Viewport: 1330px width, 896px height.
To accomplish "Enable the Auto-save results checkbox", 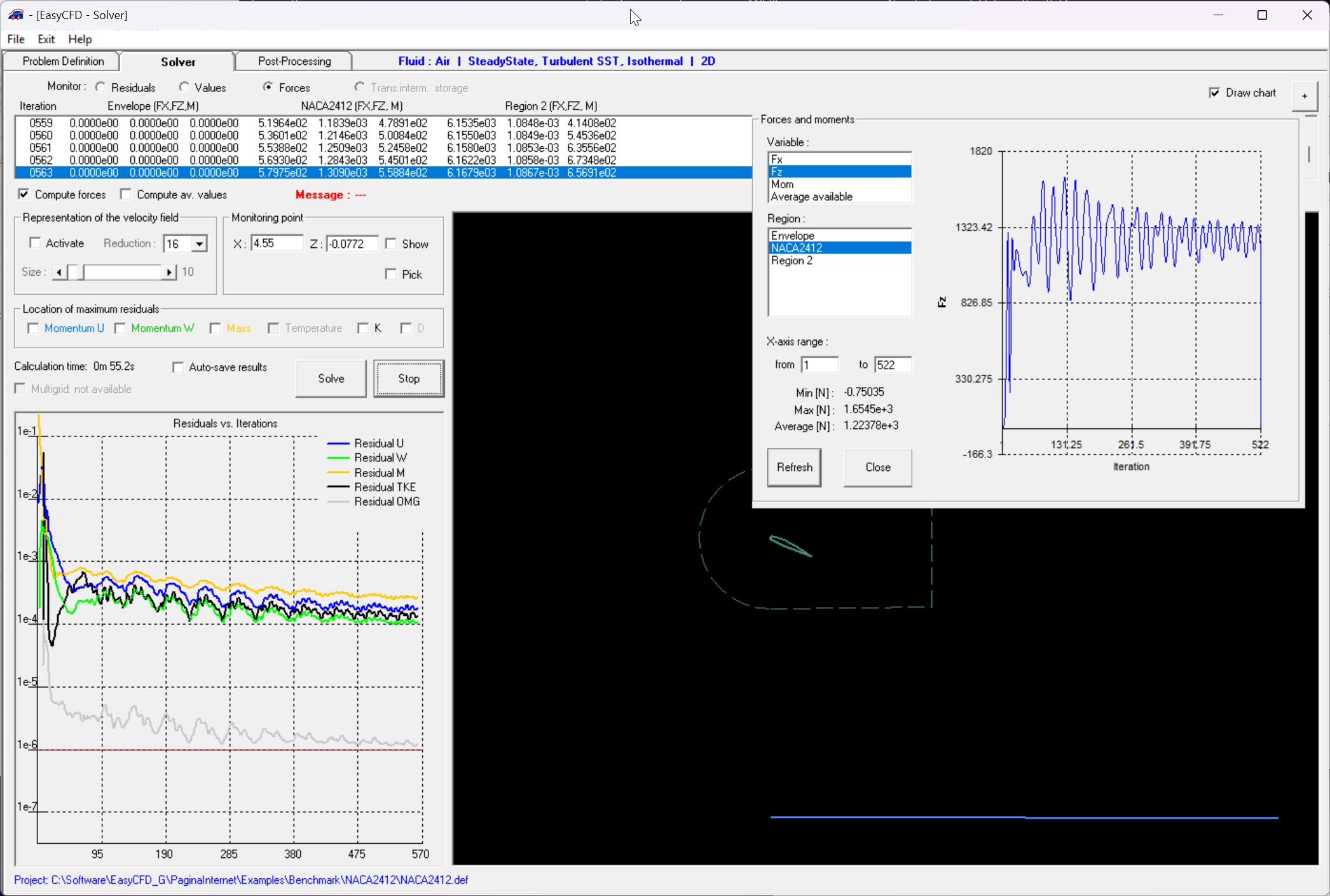I will click(x=179, y=367).
